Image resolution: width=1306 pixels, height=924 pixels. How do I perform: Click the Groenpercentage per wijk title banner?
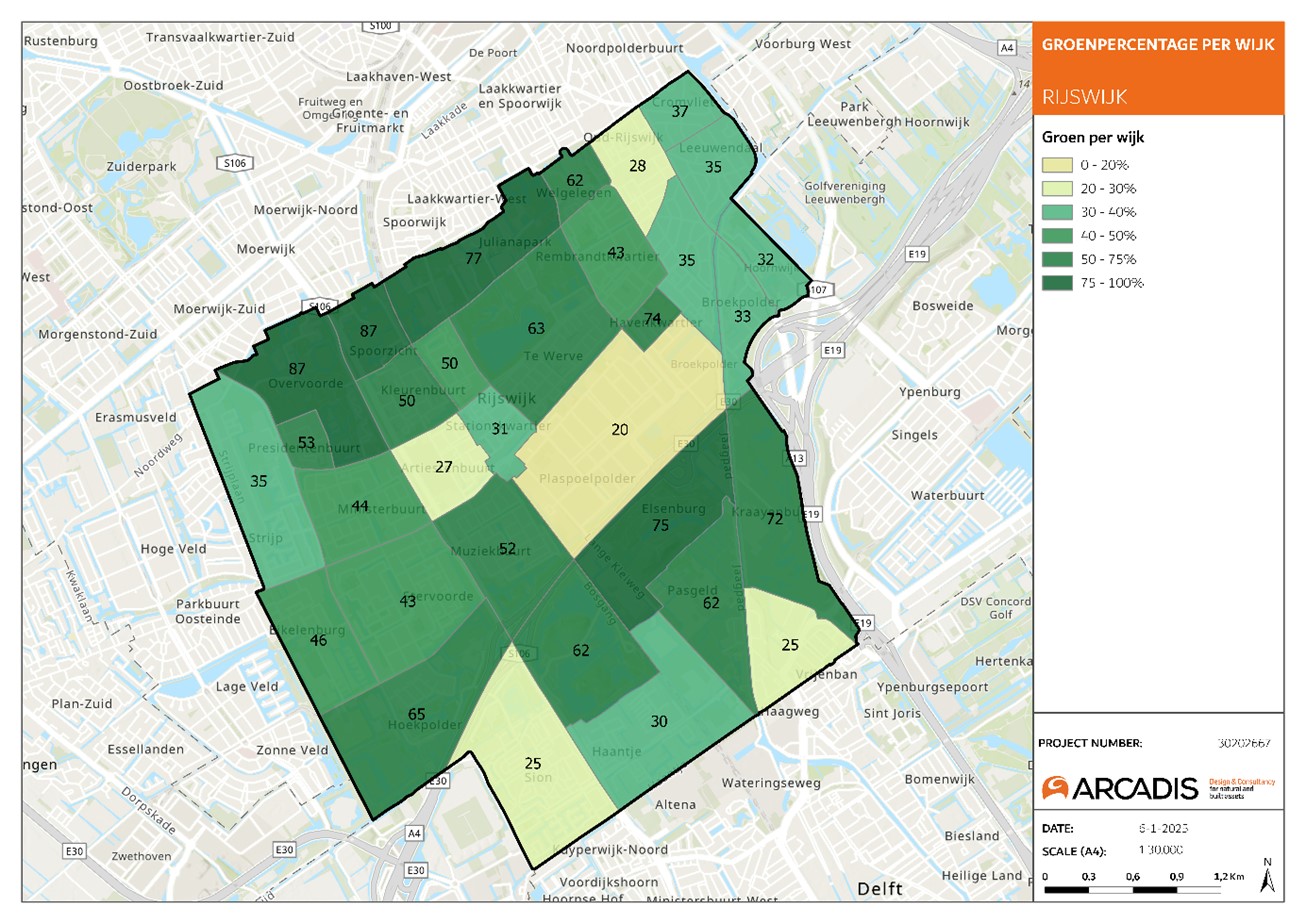point(1157,45)
